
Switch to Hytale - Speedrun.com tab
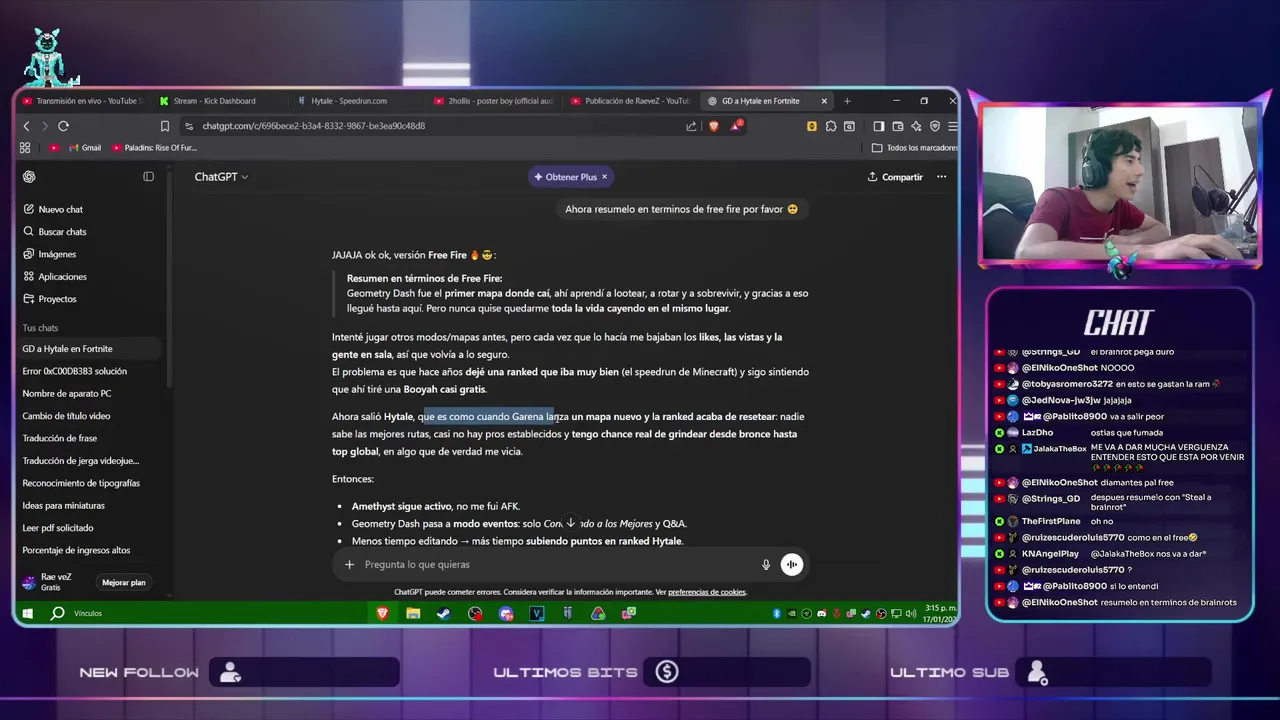tap(349, 101)
